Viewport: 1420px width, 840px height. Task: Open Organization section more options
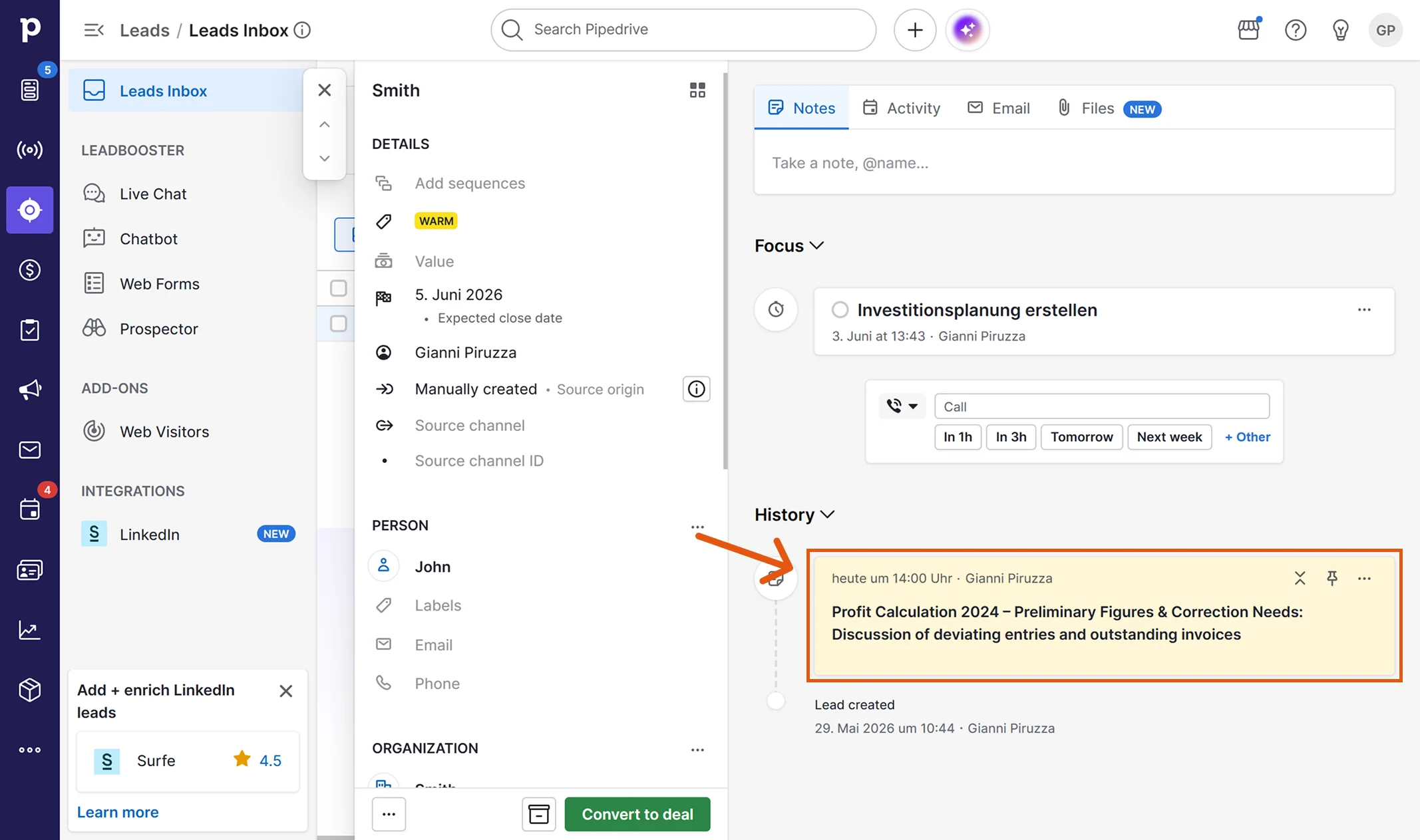coord(697,750)
